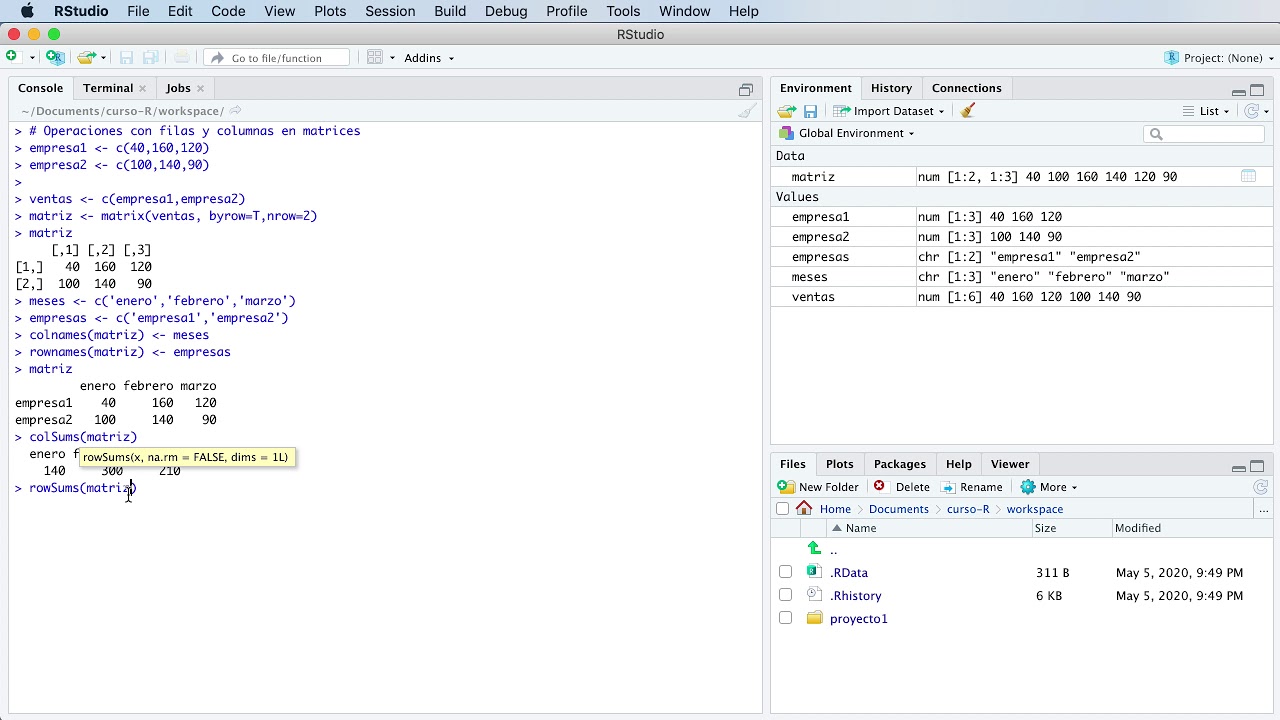Open the Apple menu
The width and height of the screenshot is (1280, 720).
tap(27, 11)
